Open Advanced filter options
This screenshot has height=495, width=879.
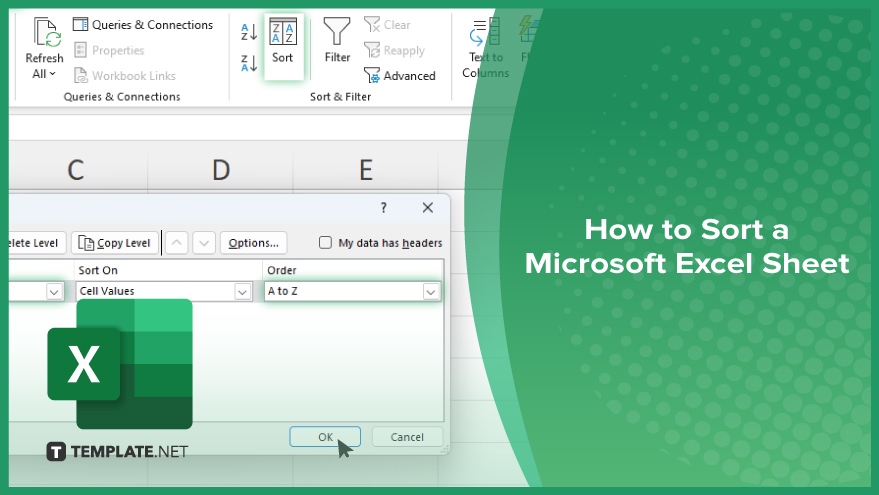point(400,76)
